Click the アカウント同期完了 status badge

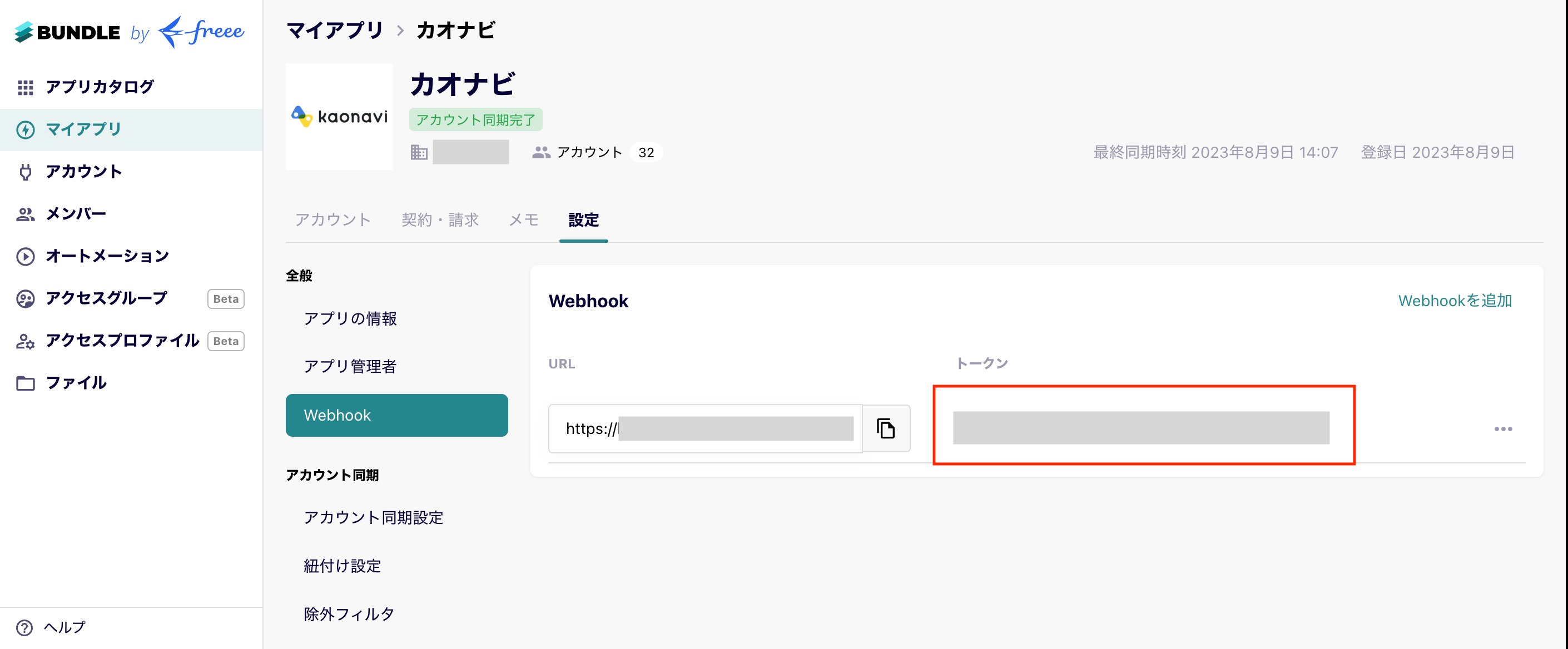475,120
